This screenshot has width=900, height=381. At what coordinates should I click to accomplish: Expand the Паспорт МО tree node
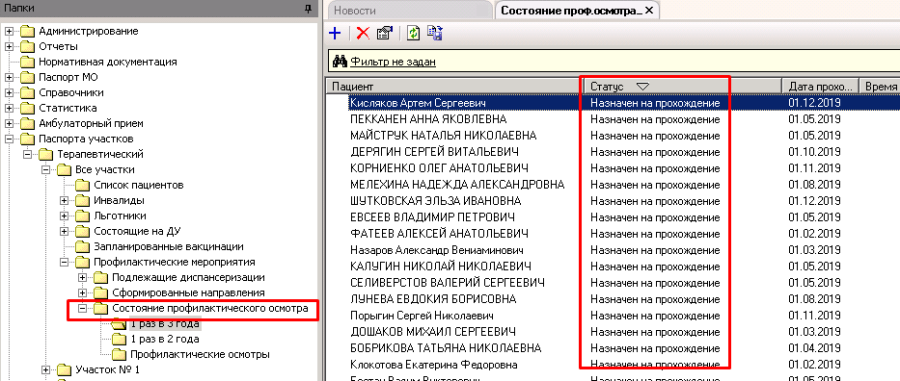tap(9, 77)
